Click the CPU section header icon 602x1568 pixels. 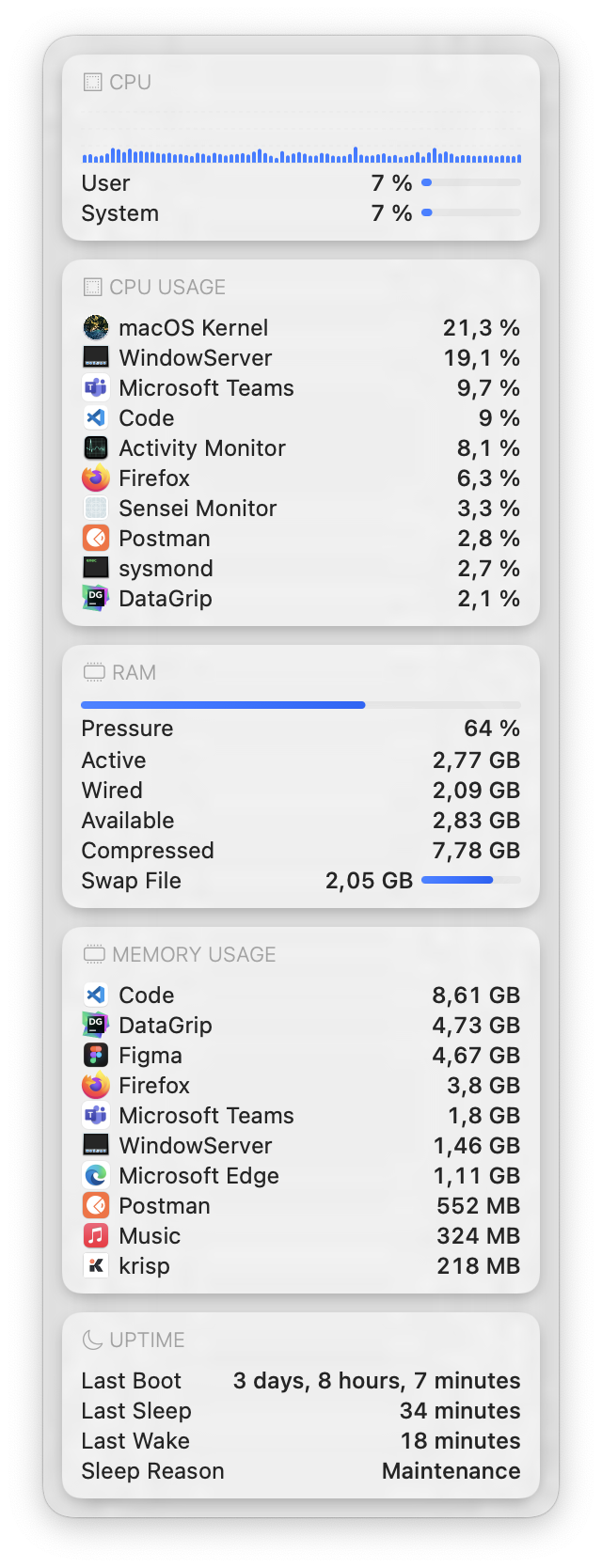[94, 82]
